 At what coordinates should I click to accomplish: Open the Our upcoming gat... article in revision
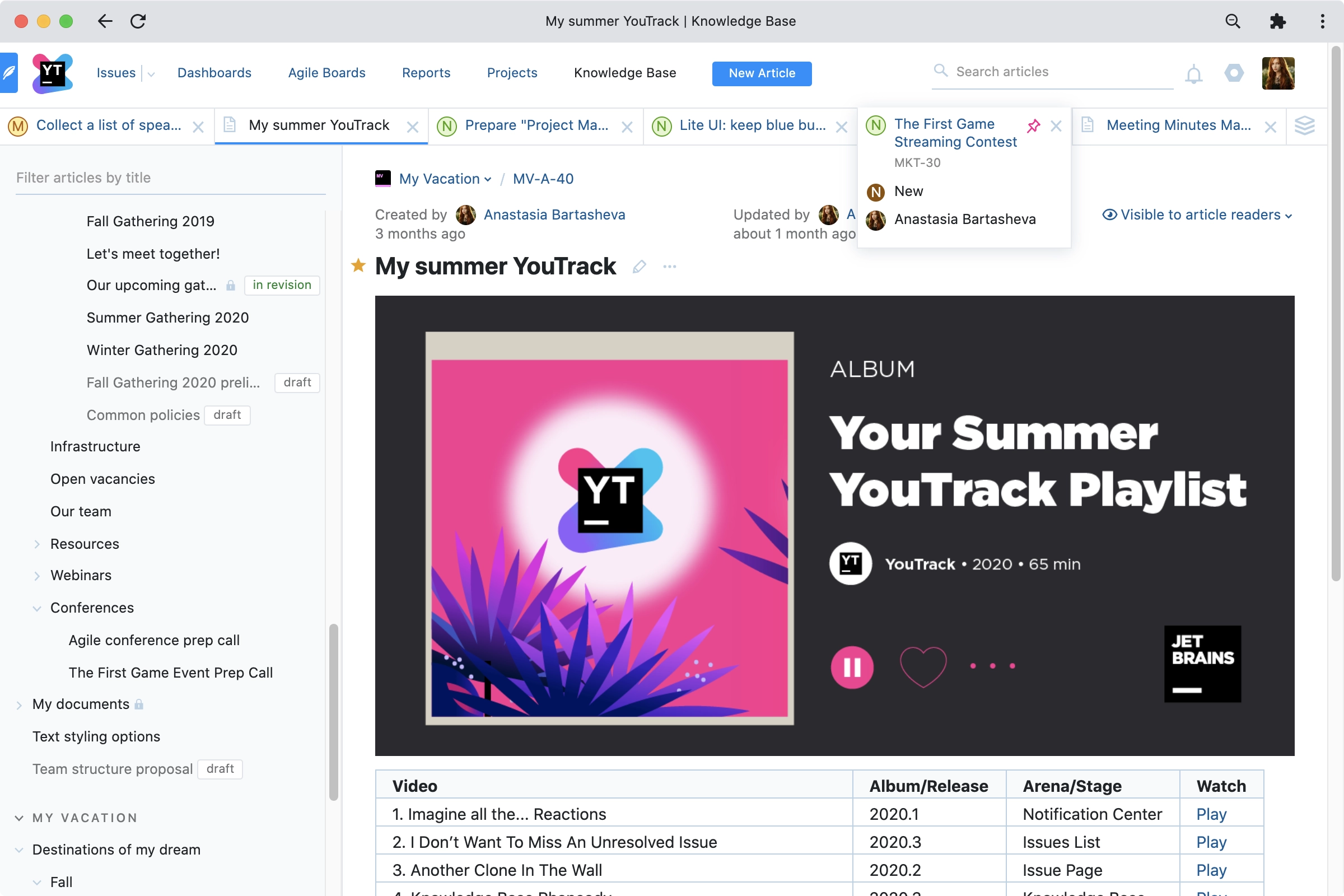click(x=151, y=285)
